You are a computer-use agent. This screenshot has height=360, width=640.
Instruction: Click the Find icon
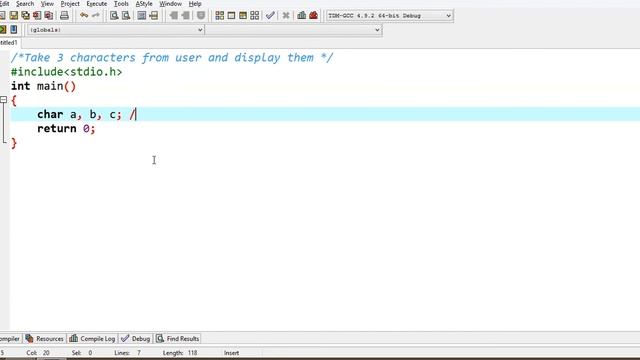114,16
